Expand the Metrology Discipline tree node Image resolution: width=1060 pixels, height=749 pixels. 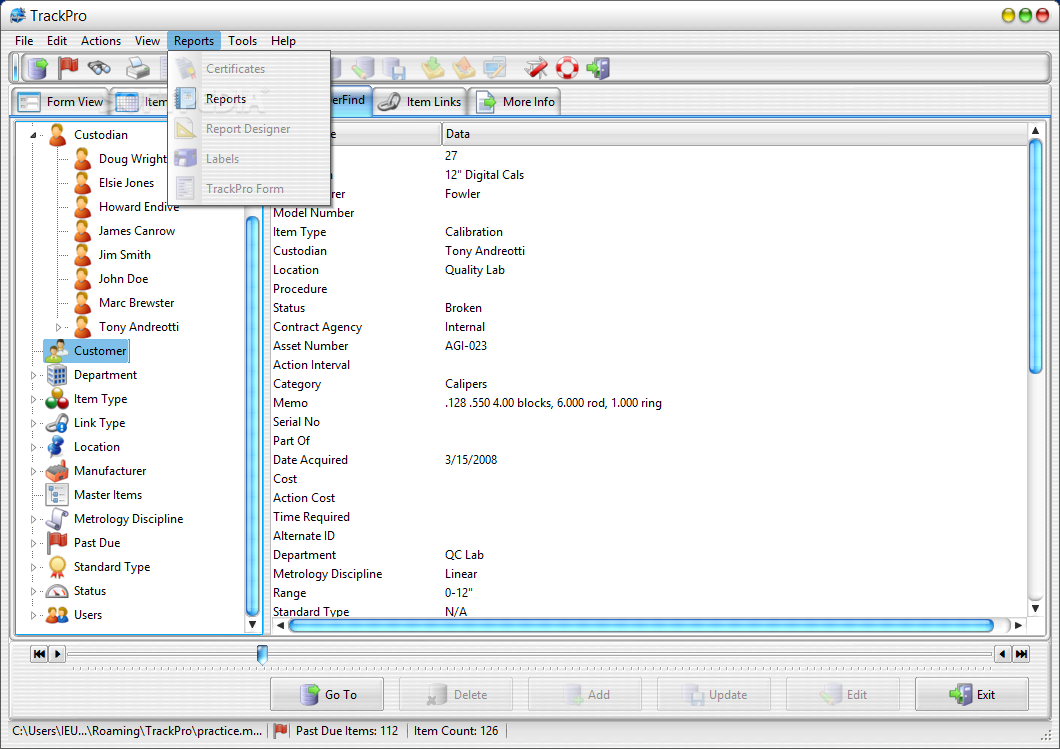click(33, 519)
